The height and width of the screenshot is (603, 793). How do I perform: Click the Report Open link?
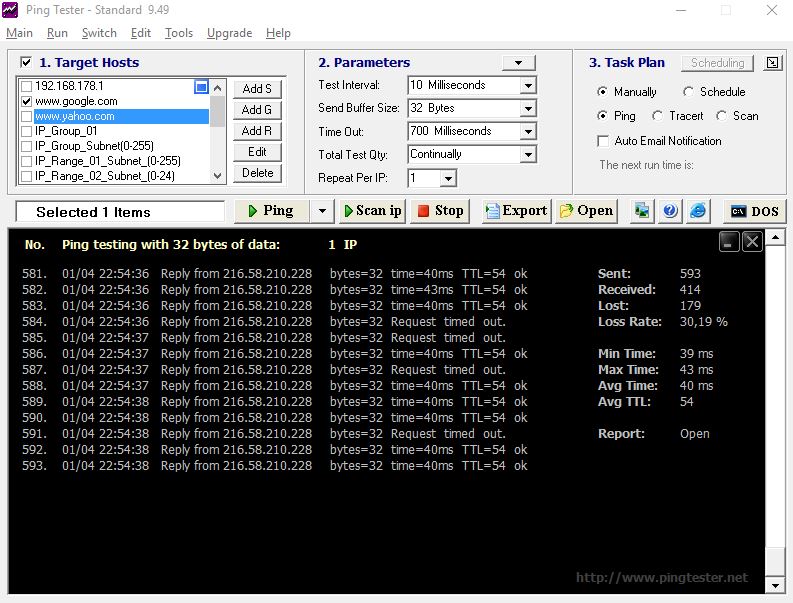694,434
